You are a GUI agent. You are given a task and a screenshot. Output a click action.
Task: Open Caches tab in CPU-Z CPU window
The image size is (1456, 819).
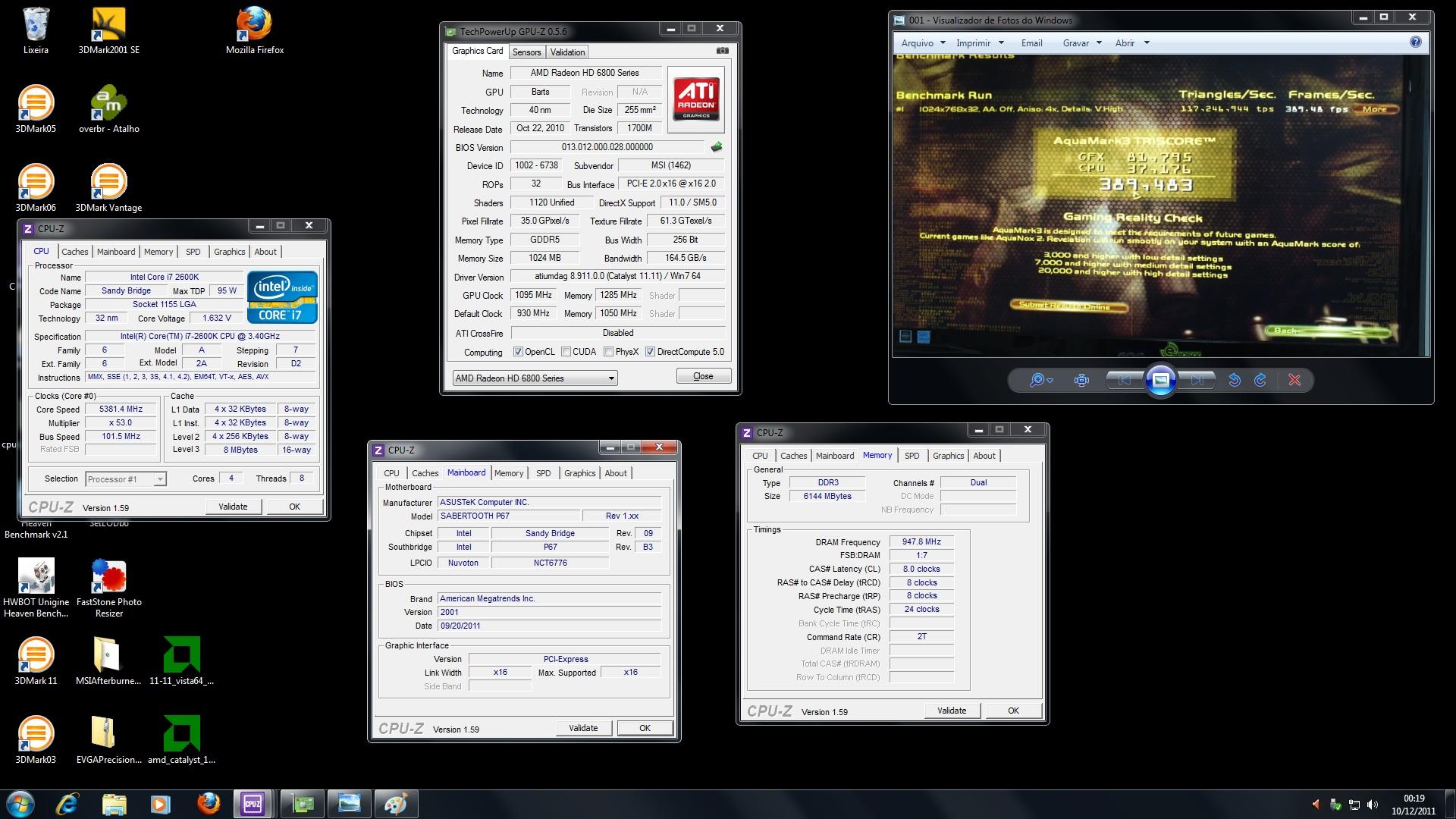coord(75,252)
